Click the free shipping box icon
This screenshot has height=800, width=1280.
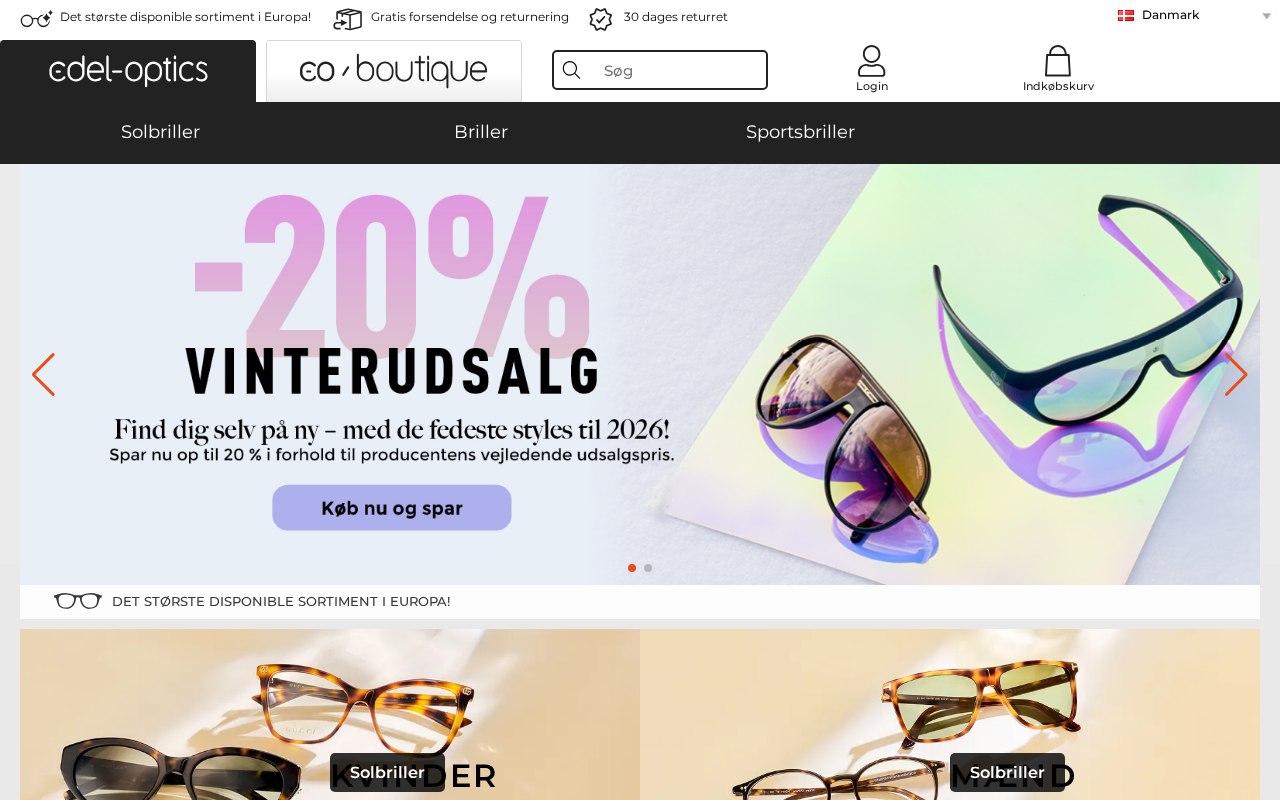tap(348, 18)
